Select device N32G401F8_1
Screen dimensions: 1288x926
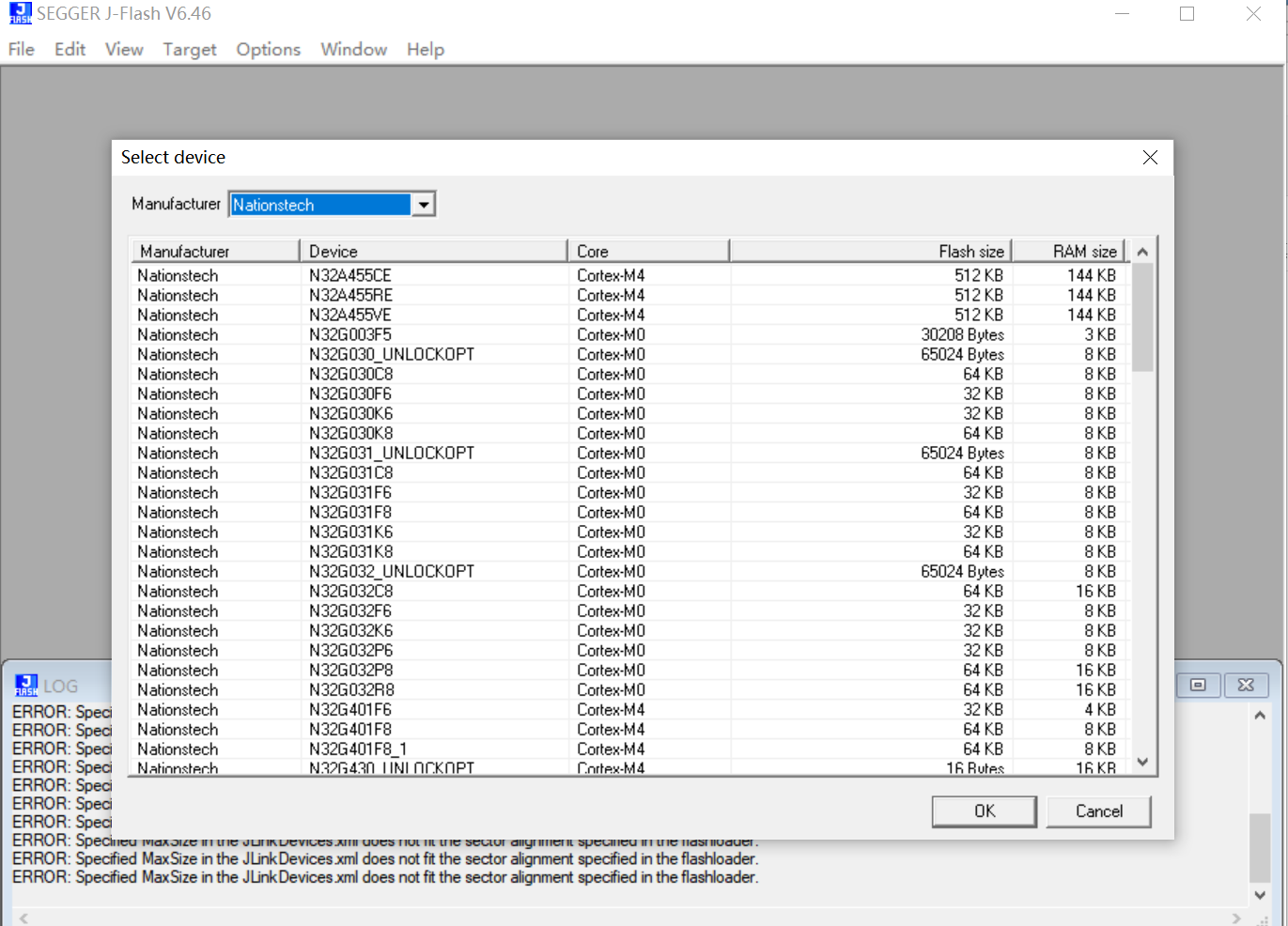click(358, 749)
